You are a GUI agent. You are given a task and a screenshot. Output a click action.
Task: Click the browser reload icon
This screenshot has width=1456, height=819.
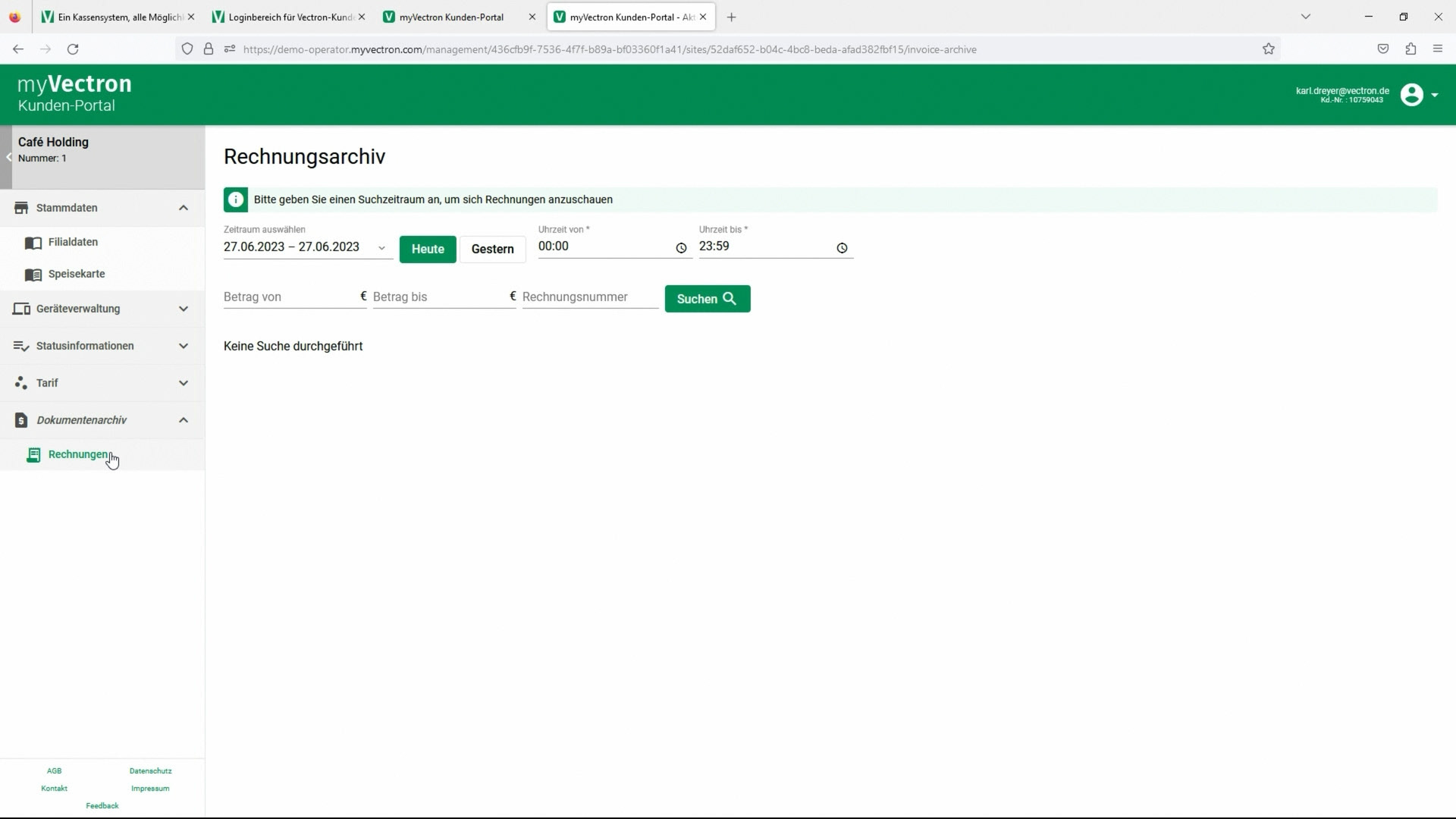[73, 49]
